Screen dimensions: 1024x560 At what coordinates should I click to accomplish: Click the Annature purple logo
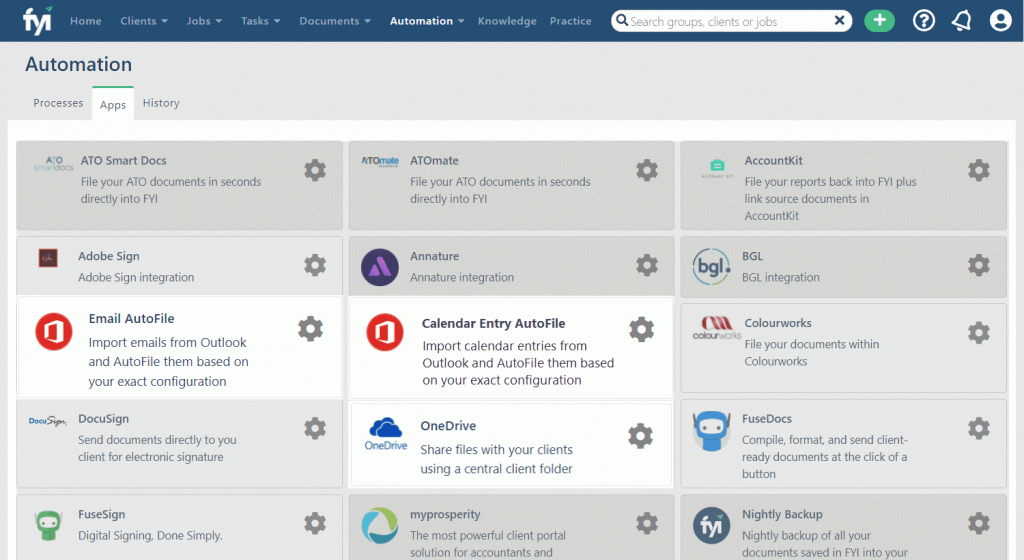379,267
